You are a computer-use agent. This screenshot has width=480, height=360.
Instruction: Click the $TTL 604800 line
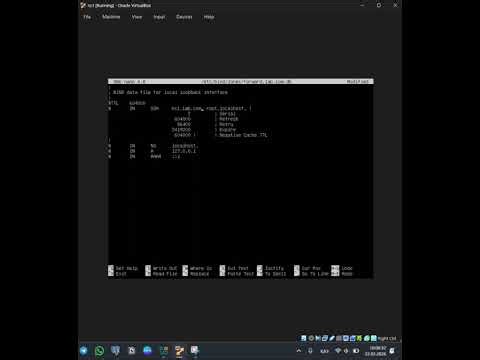[x=127, y=103]
